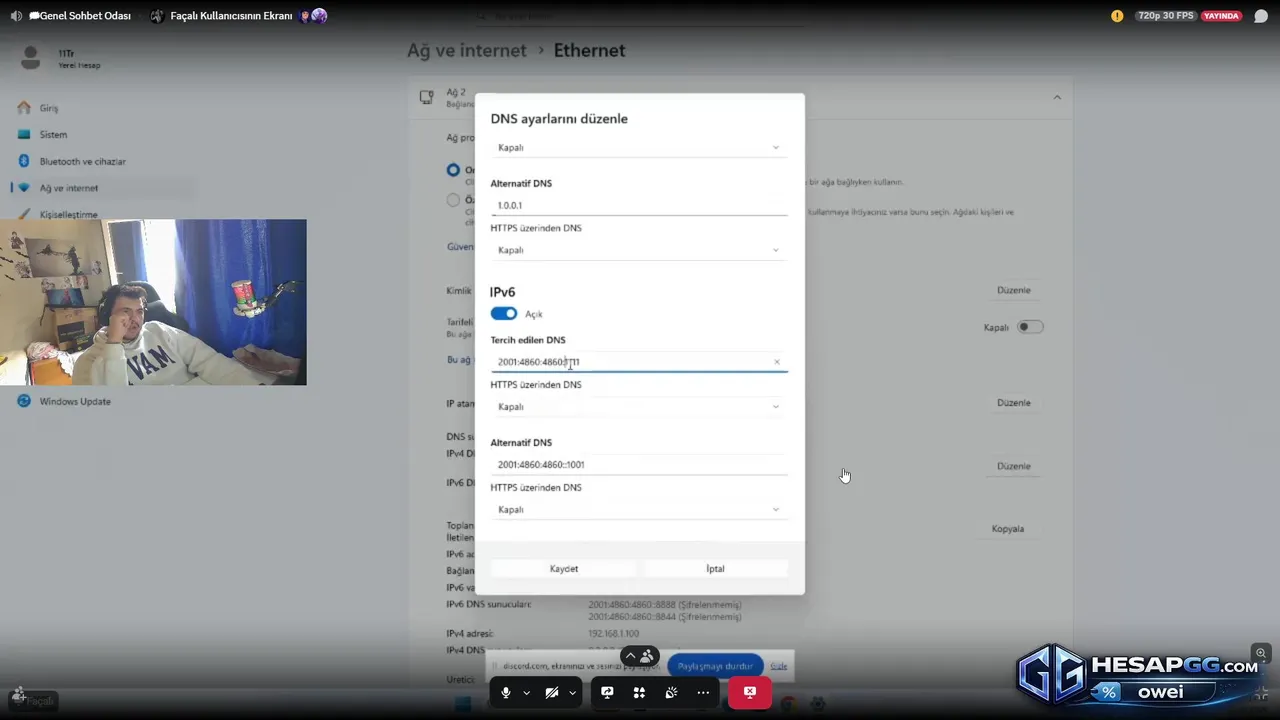This screenshot has height=720, width=1280.
Task: Turn on camera in Discord controls
Action: click(x=552, y=692)
